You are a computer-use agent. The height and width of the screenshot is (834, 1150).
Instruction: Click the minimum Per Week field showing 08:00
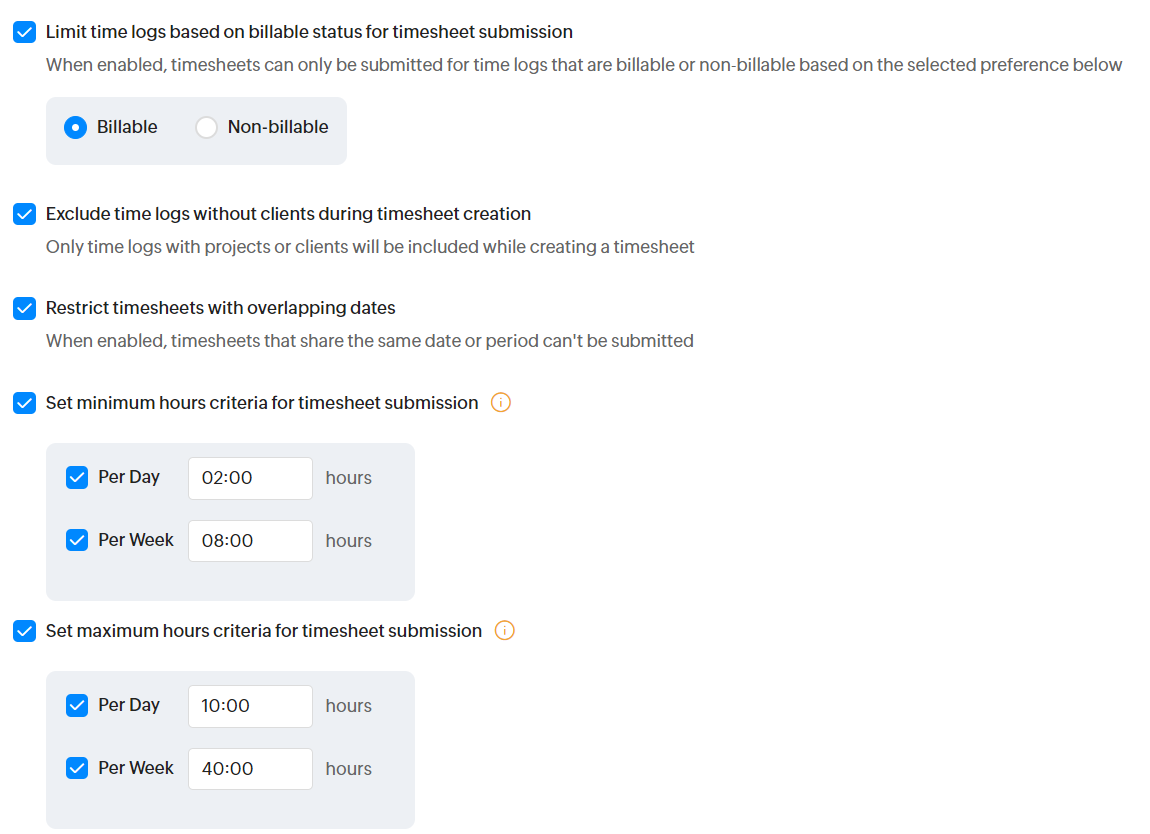(250, 541)
